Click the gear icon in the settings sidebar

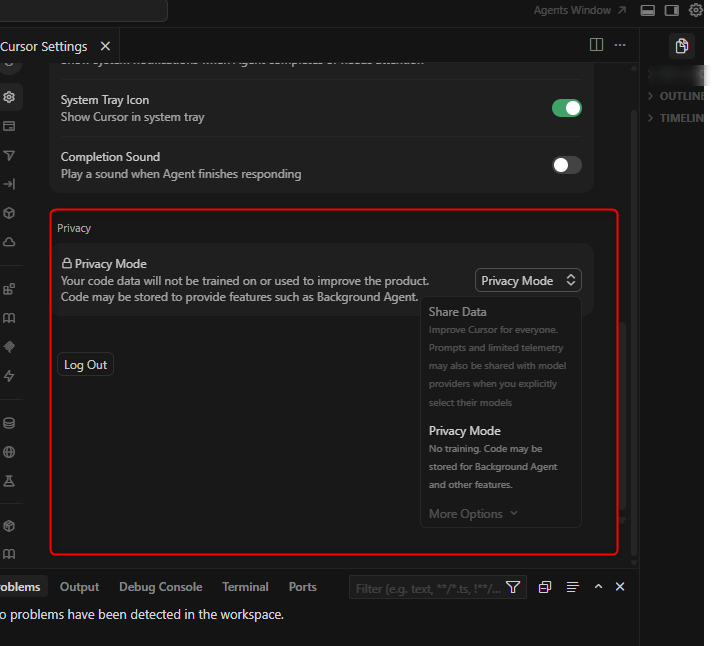[x=9, y=97]
